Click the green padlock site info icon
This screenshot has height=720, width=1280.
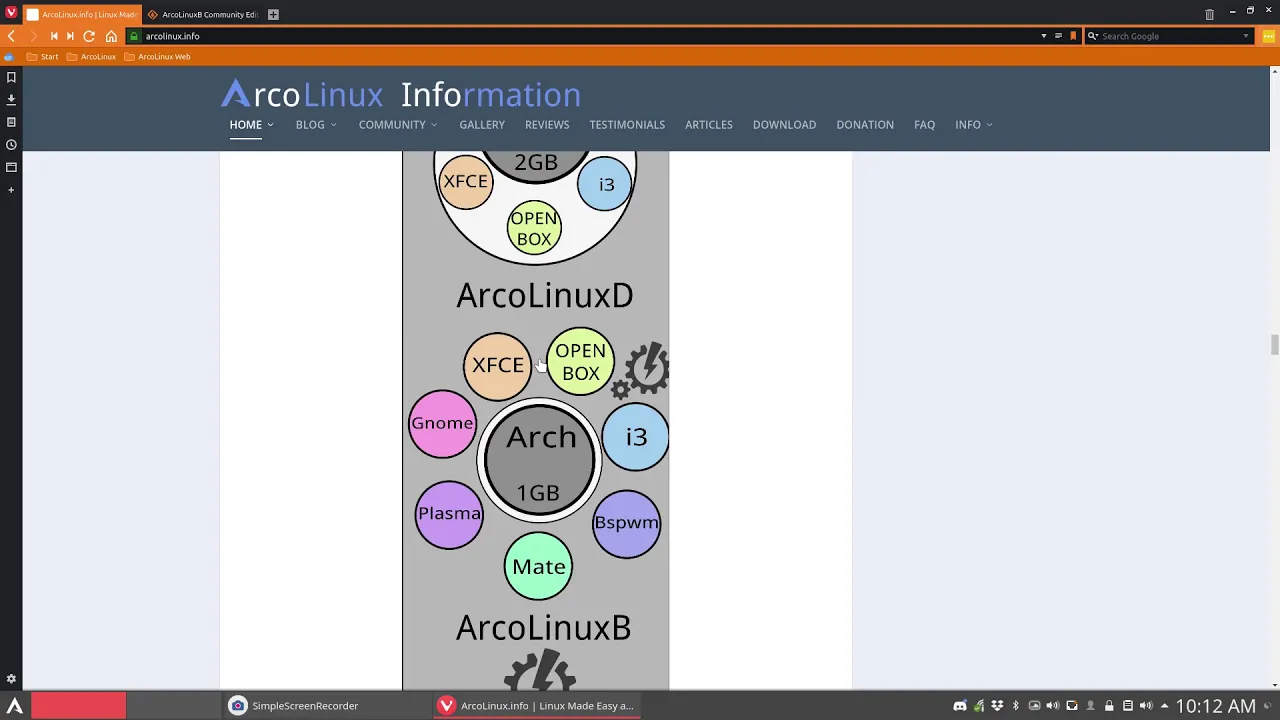[134, 36]
